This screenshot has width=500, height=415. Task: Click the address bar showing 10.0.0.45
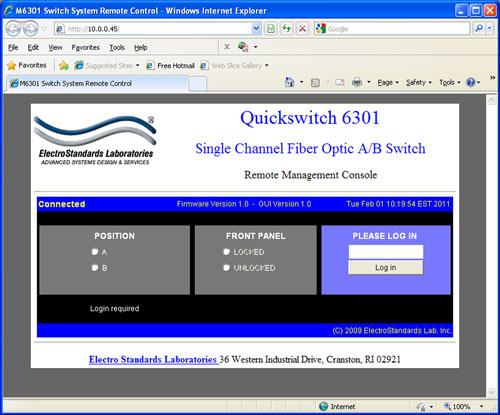click(153, 29)
